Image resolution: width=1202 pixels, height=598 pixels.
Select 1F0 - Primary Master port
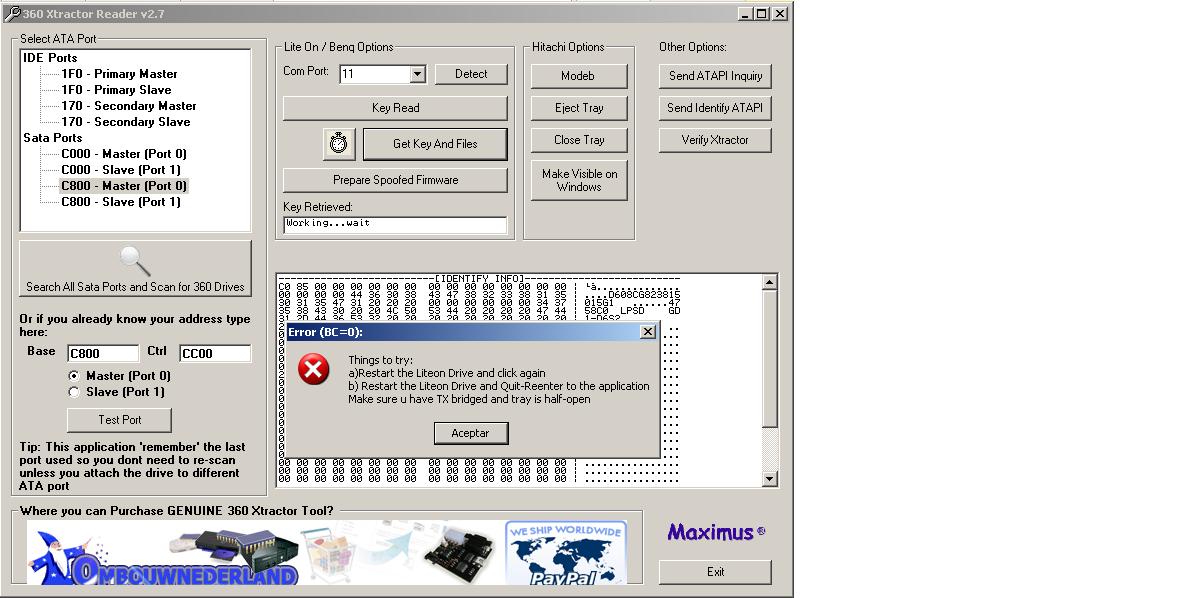[119, 74]
